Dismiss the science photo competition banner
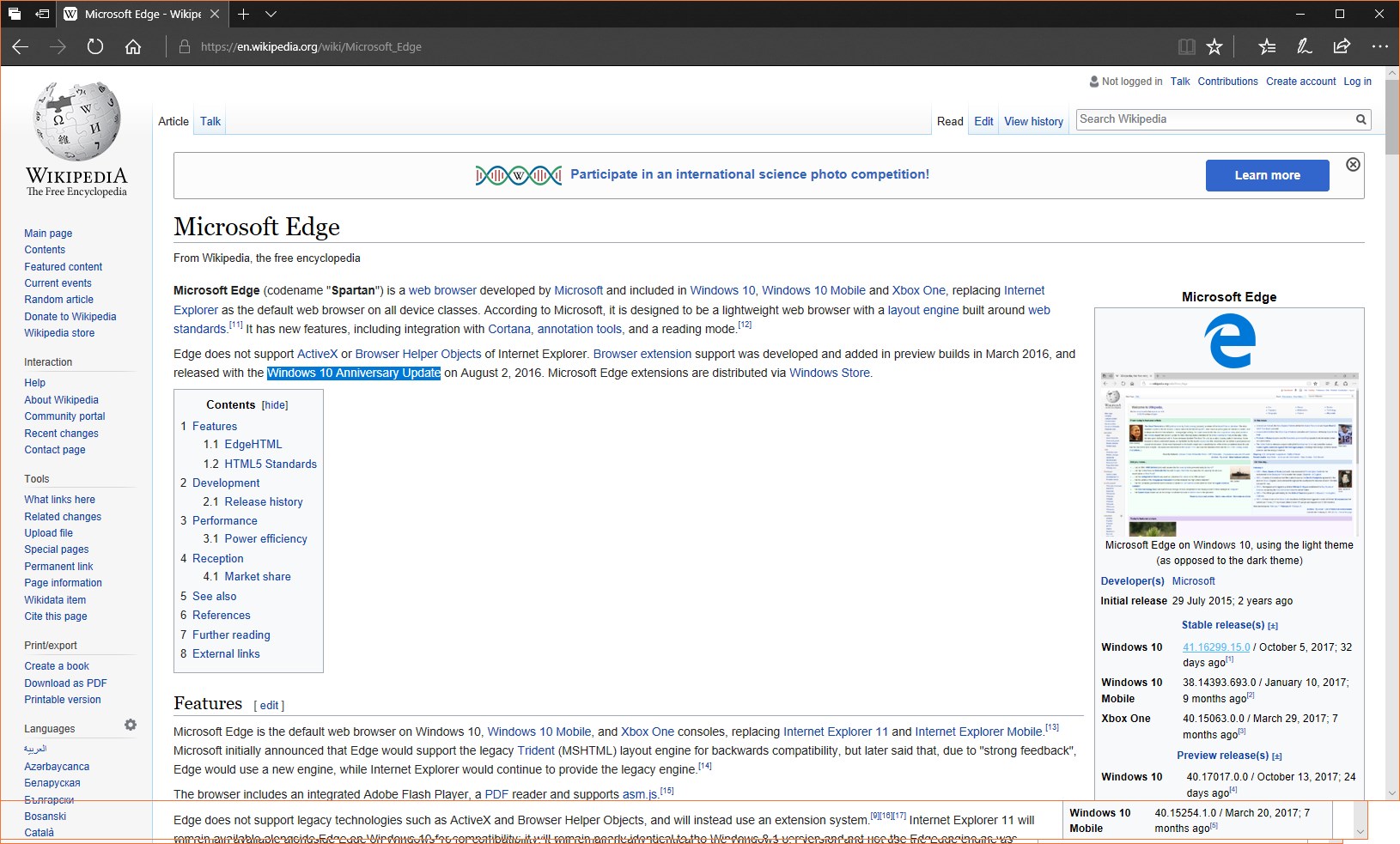Image resolution: width=1400 pixels, height=844 pixels. pos(1353,165)
